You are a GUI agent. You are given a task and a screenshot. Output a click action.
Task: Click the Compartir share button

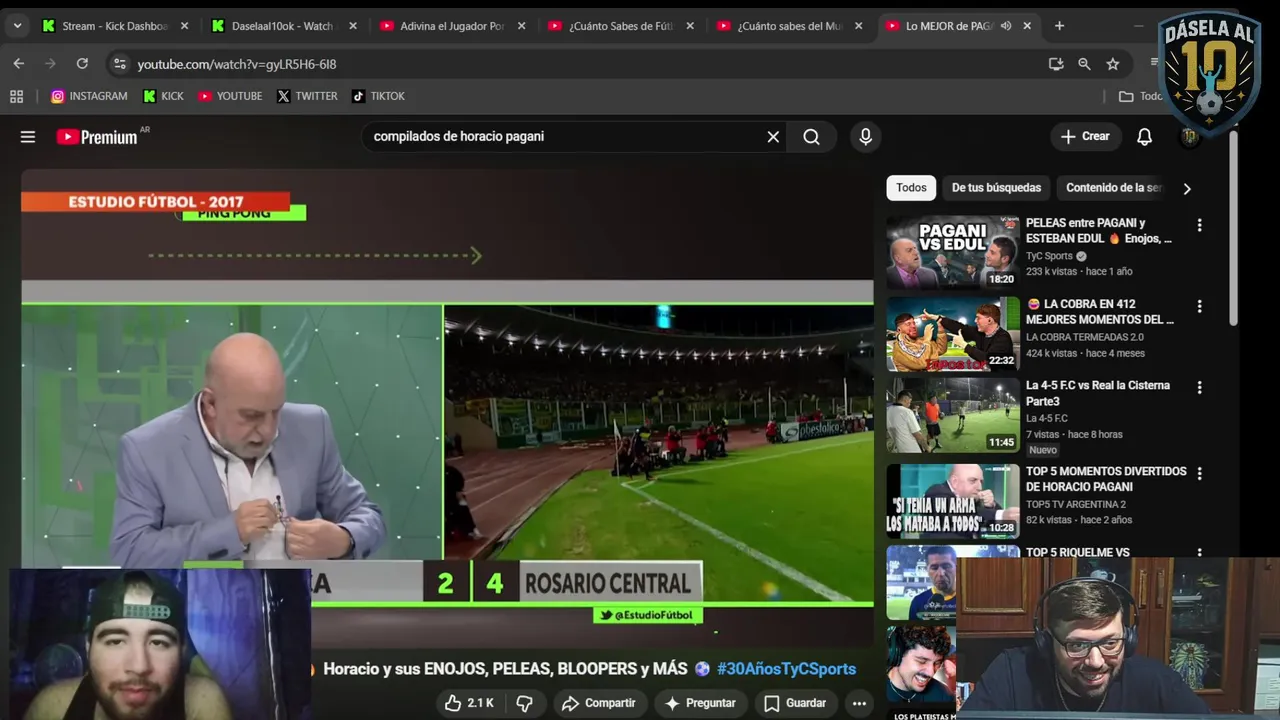[x=598, y=703]
